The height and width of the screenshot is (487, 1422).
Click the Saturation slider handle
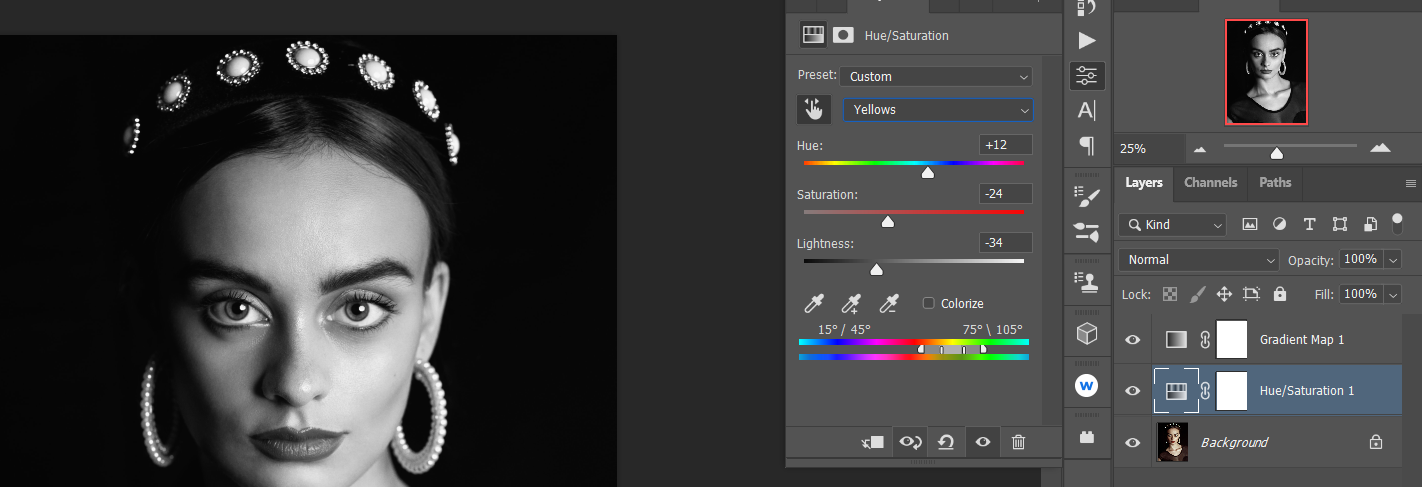click(x=887, y=222)
